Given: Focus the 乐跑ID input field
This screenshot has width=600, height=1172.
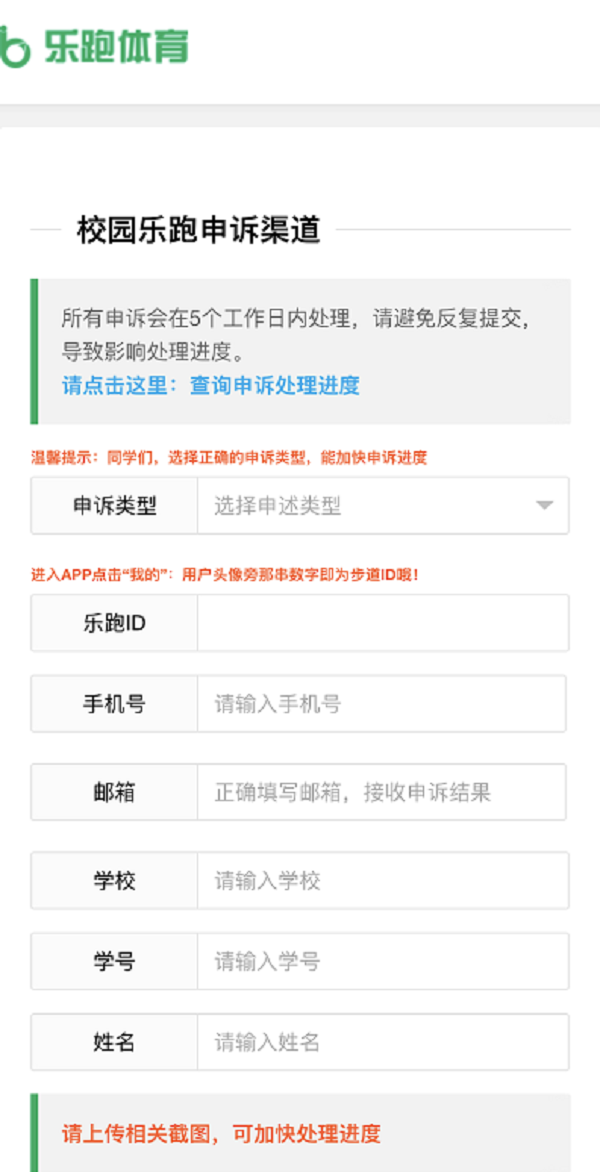Looking at the screenshot, I should [382, 623].
